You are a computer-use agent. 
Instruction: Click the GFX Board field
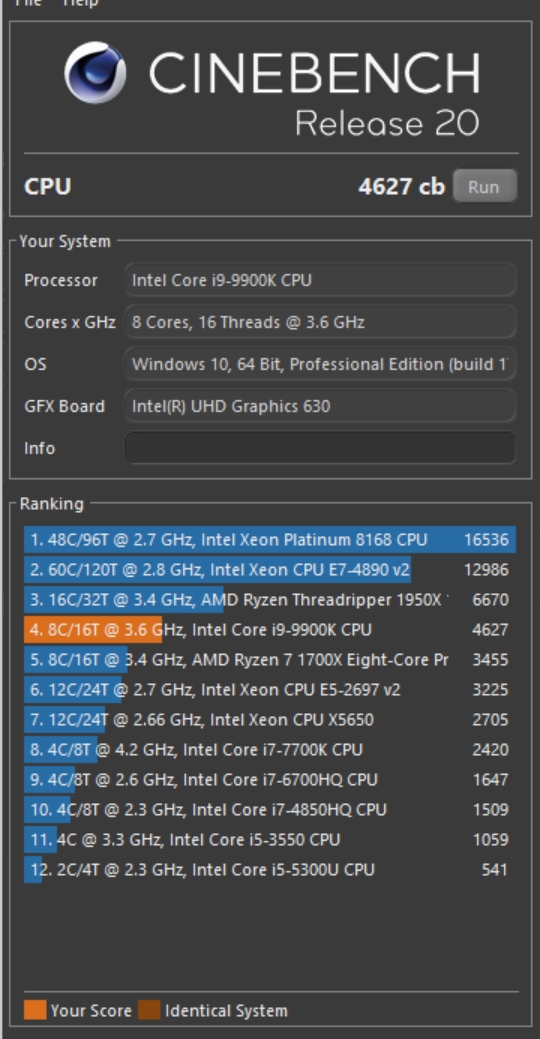coord(319,406)
